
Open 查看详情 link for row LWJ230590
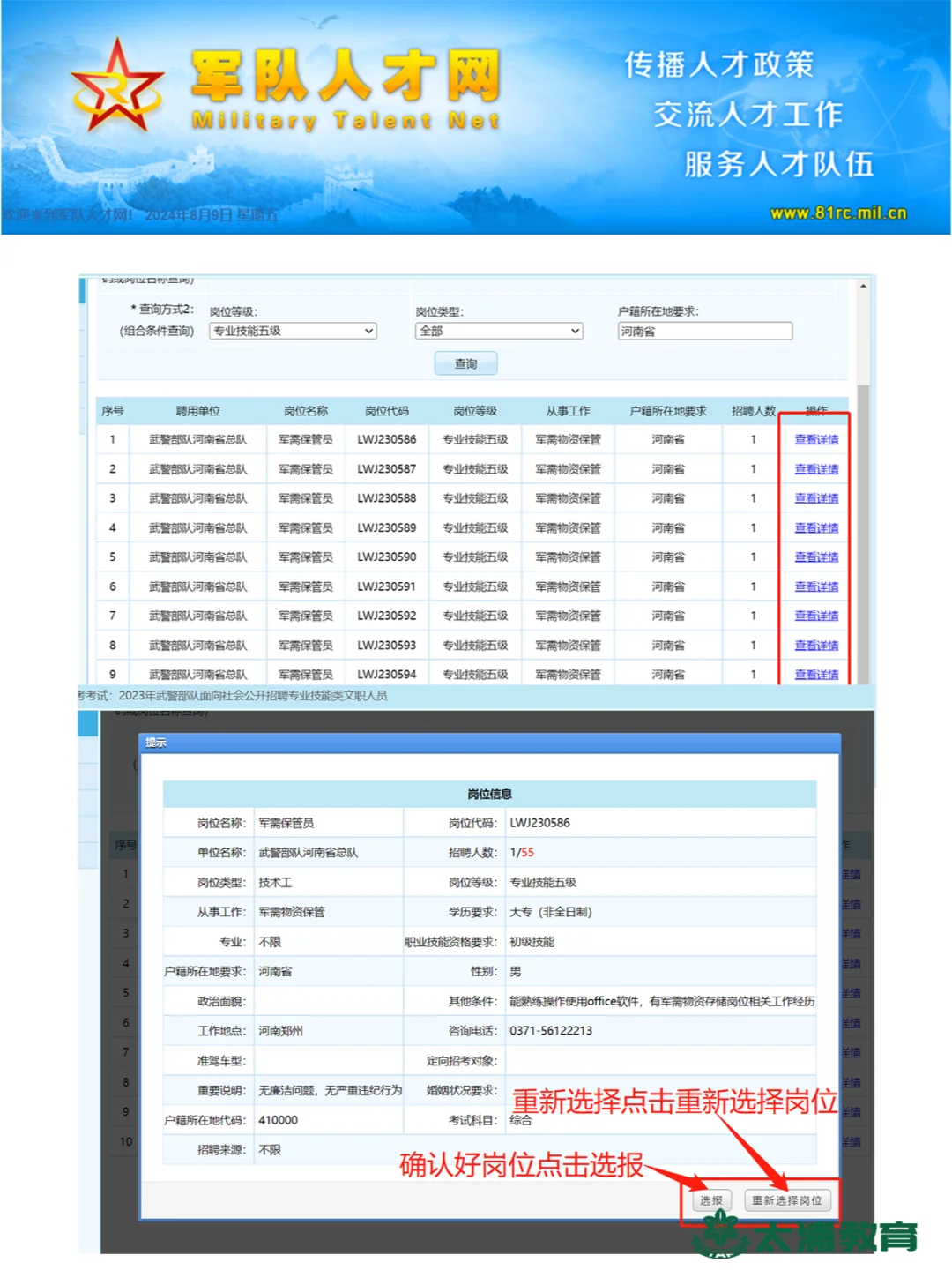[816, 557]
